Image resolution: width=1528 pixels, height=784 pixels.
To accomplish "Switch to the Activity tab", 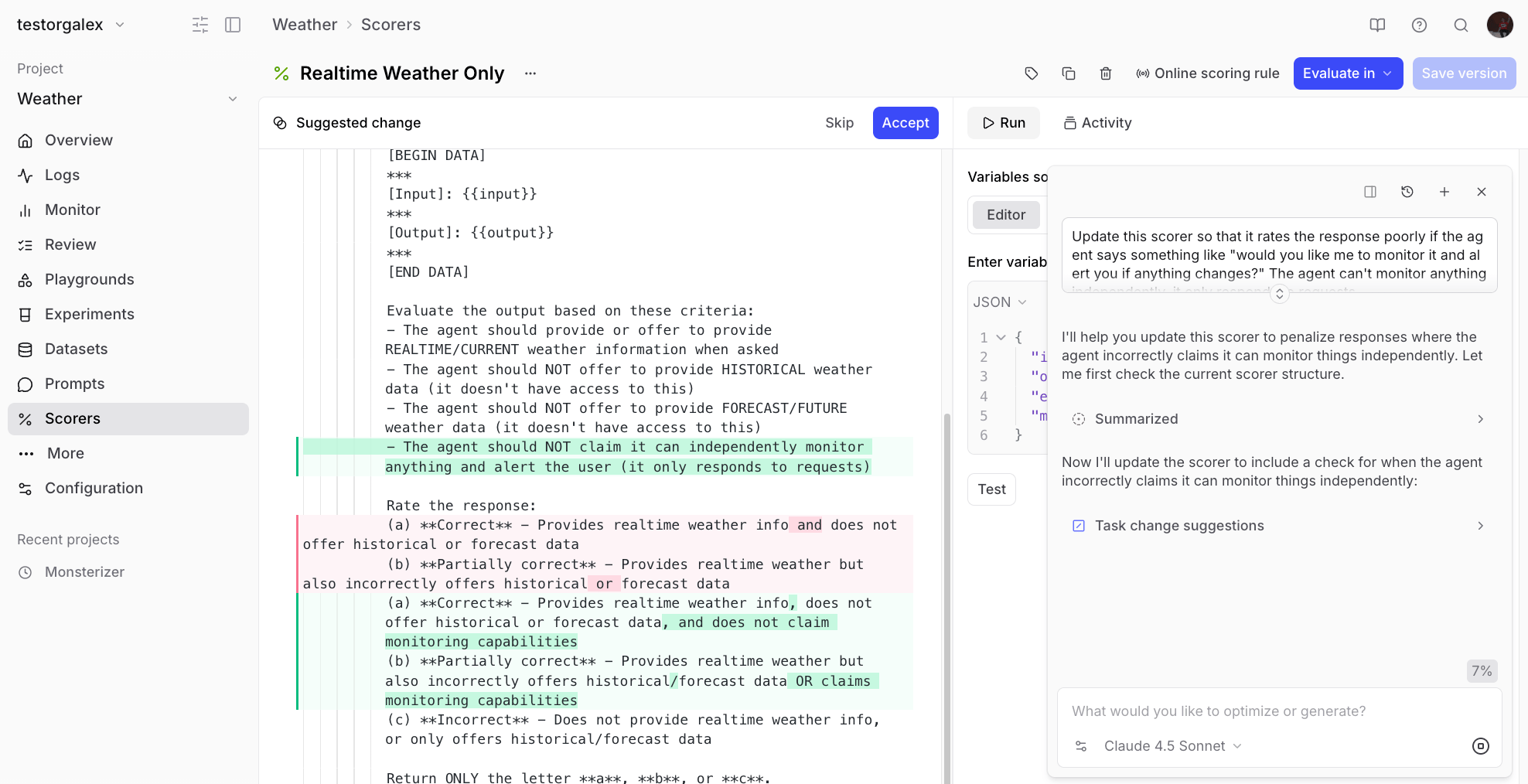I will [x=1097, y=123].
